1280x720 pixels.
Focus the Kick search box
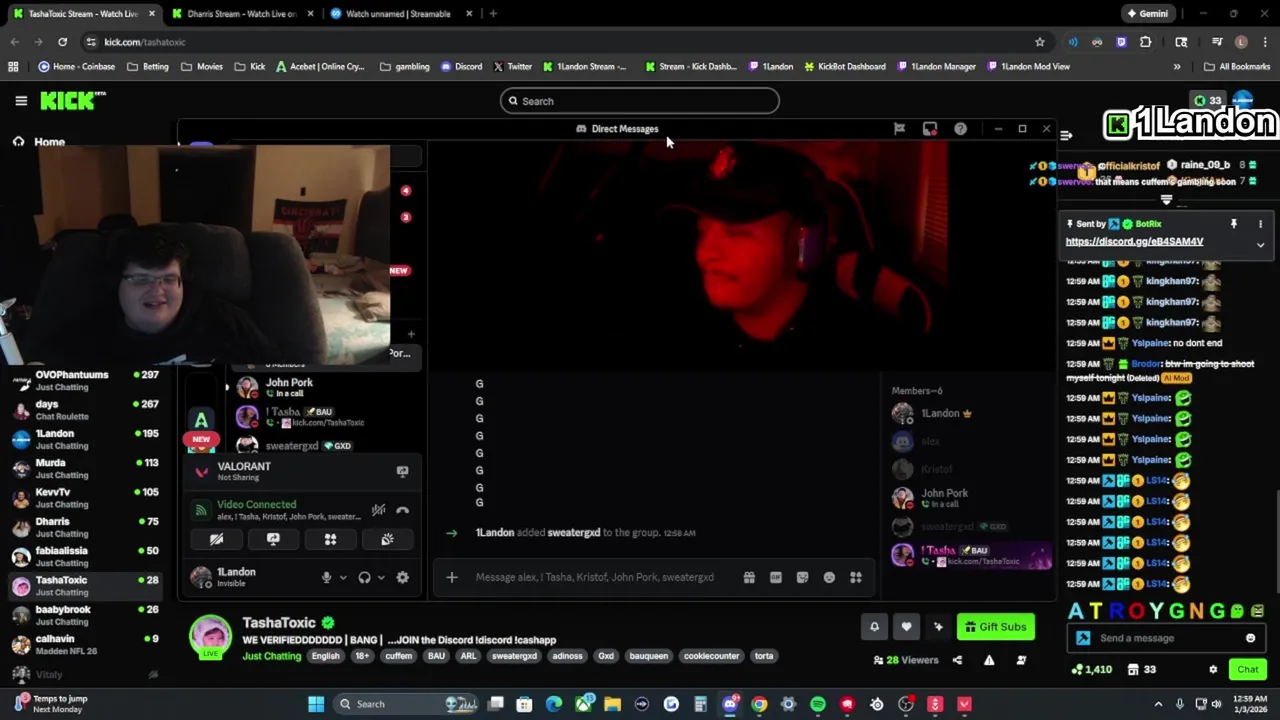pyautogui.click(x=640, y=101)
